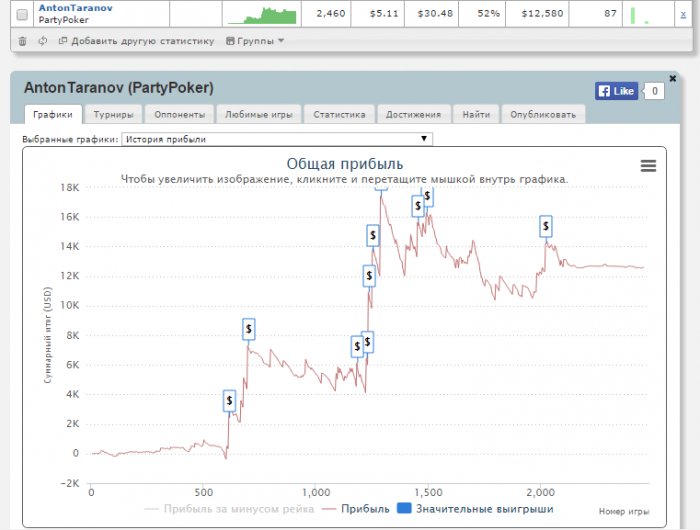
Task: Click the $ marker near game 2,000
Action: [x=546, y=226]
